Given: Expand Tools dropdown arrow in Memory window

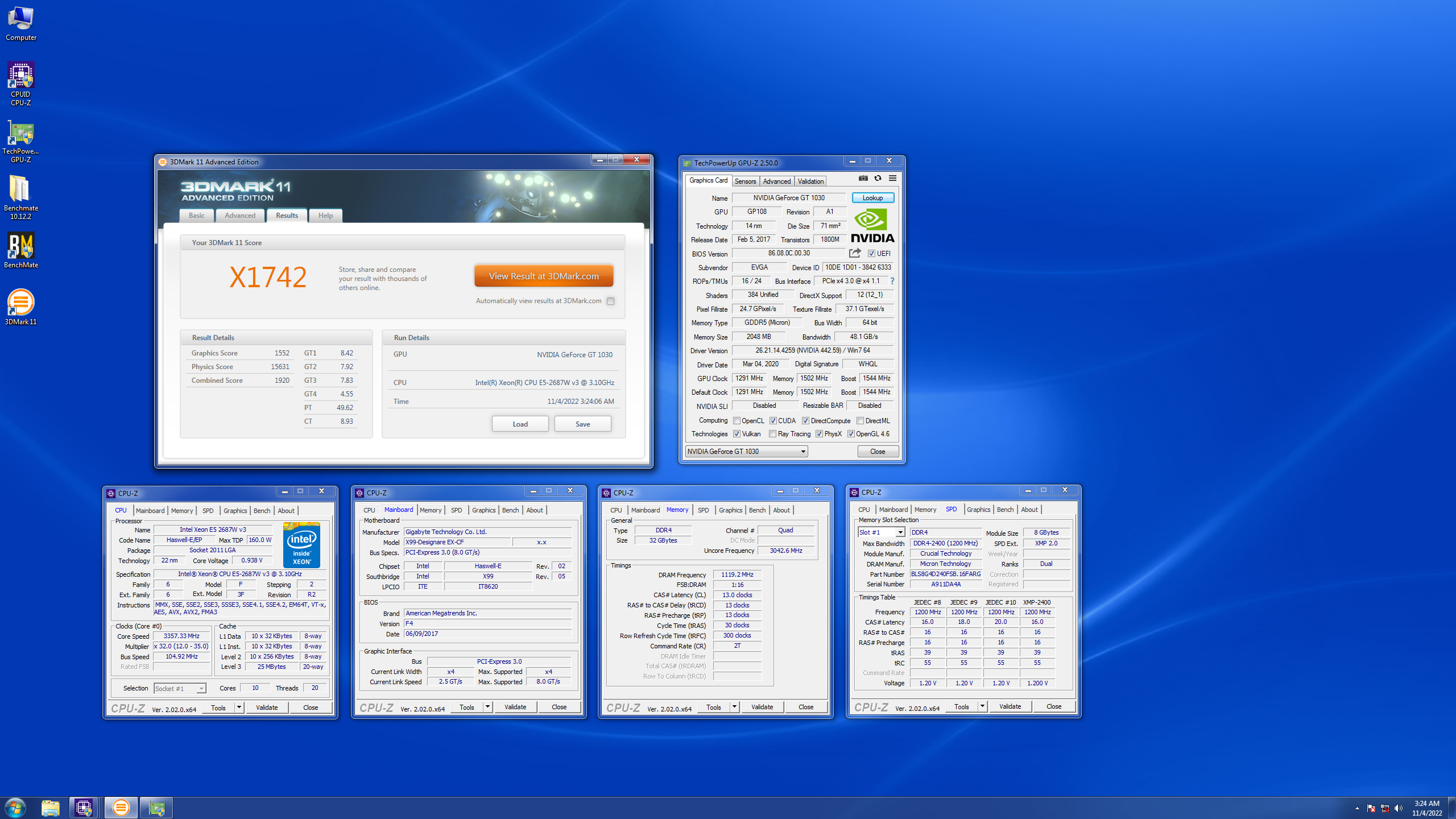Looking at the screenshot, I should pyautogui.click(x=734, y=707).
